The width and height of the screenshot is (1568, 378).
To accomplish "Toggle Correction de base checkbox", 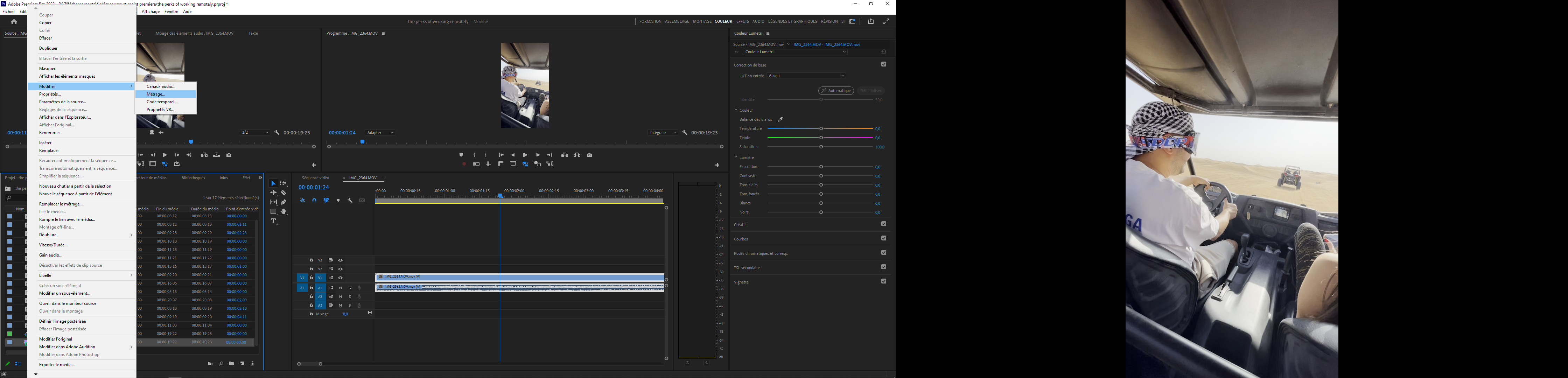I will coord(884,64).
